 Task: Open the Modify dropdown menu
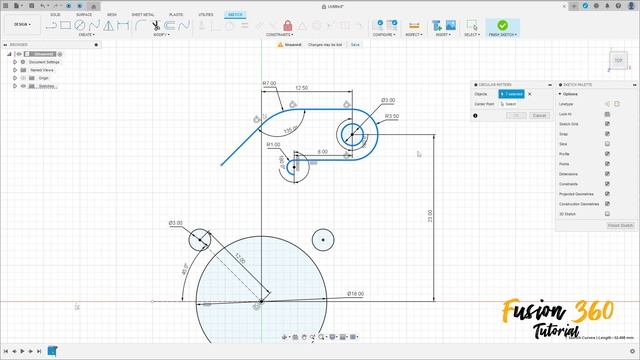161,35
